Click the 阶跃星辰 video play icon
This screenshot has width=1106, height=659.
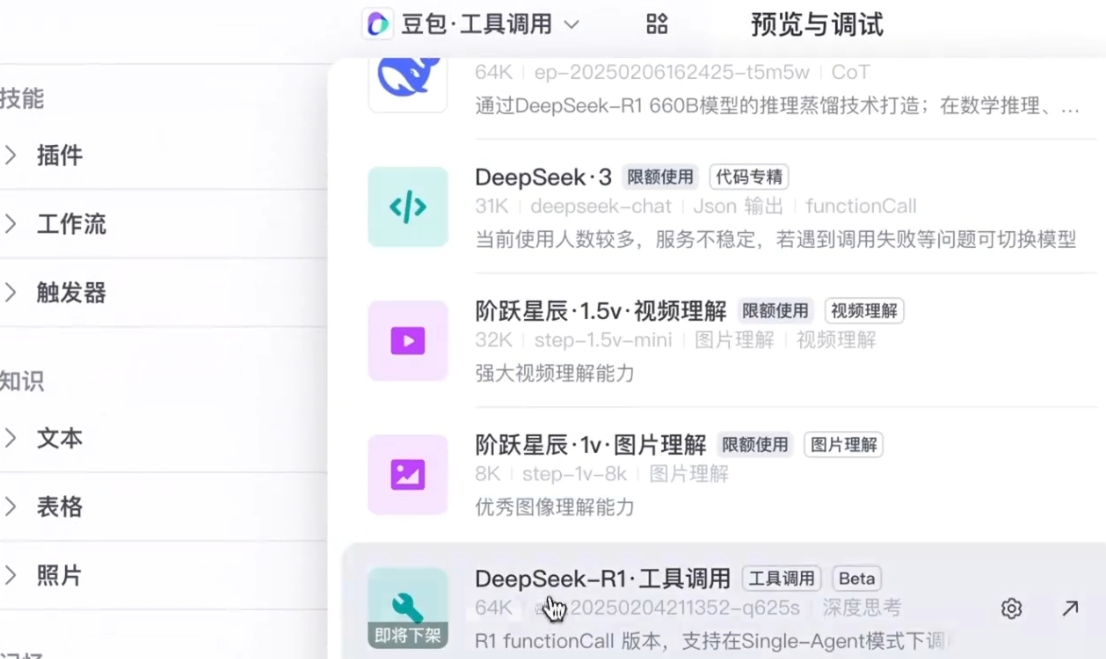[408, 341]
